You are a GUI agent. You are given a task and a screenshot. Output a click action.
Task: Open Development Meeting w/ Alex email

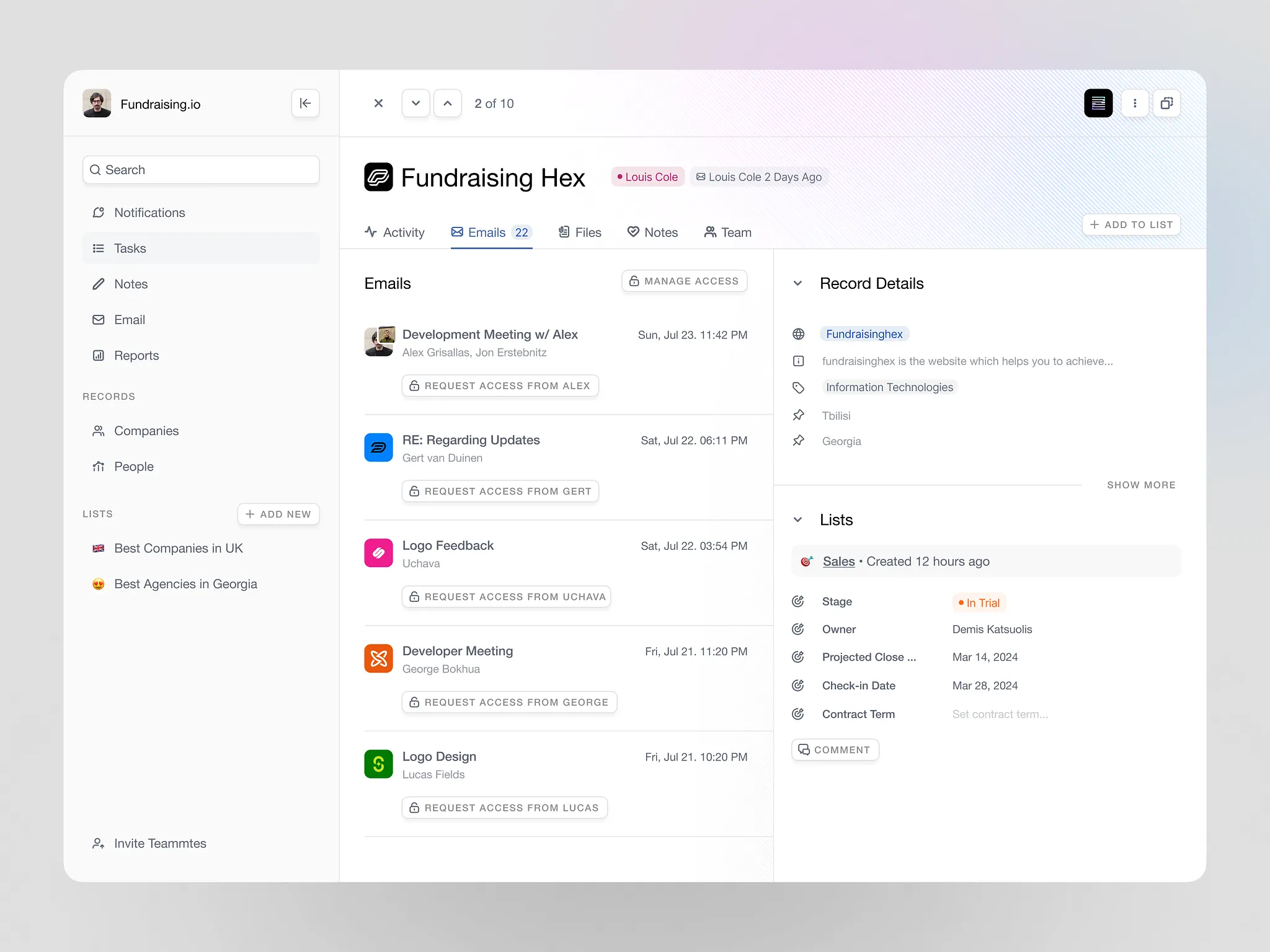490,335
